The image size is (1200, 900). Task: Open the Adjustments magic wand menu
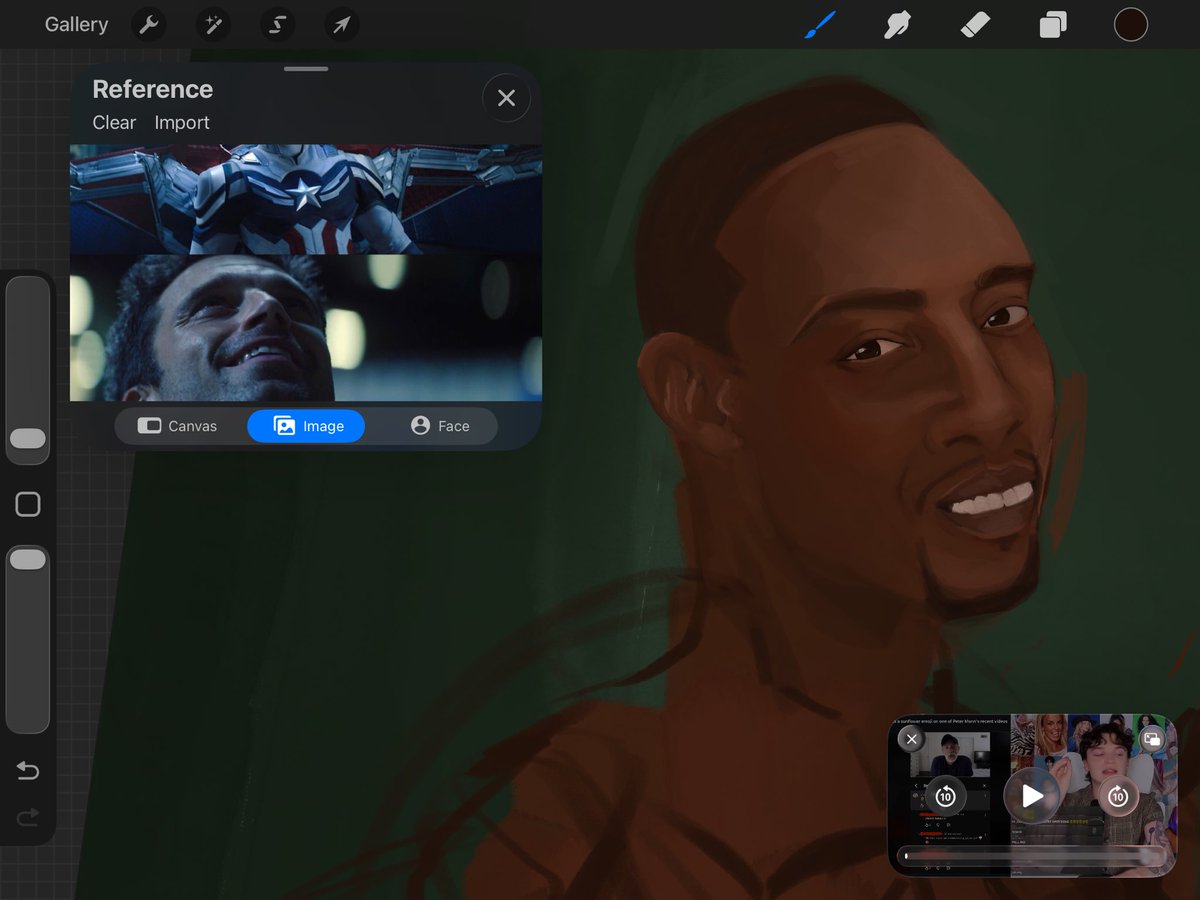pyautogui.click(x=213, y=25)
